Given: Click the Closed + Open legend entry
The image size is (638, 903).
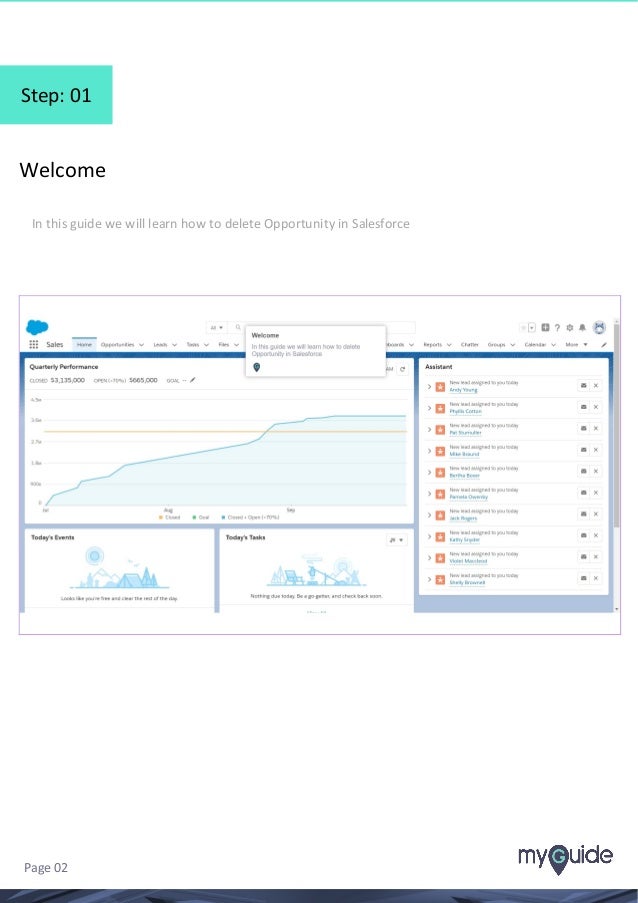Looking at the screenshot, I should point(251,517).
